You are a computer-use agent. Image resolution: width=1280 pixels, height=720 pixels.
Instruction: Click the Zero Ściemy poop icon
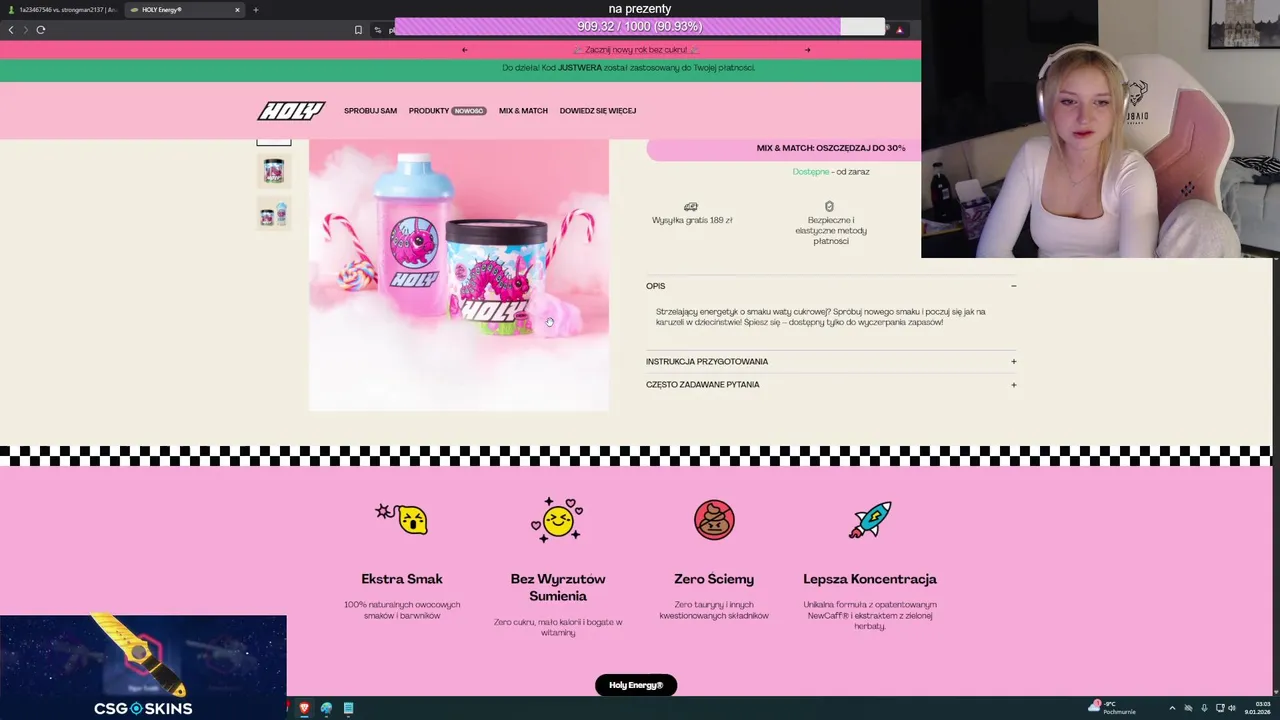click(x=714, y=520)
